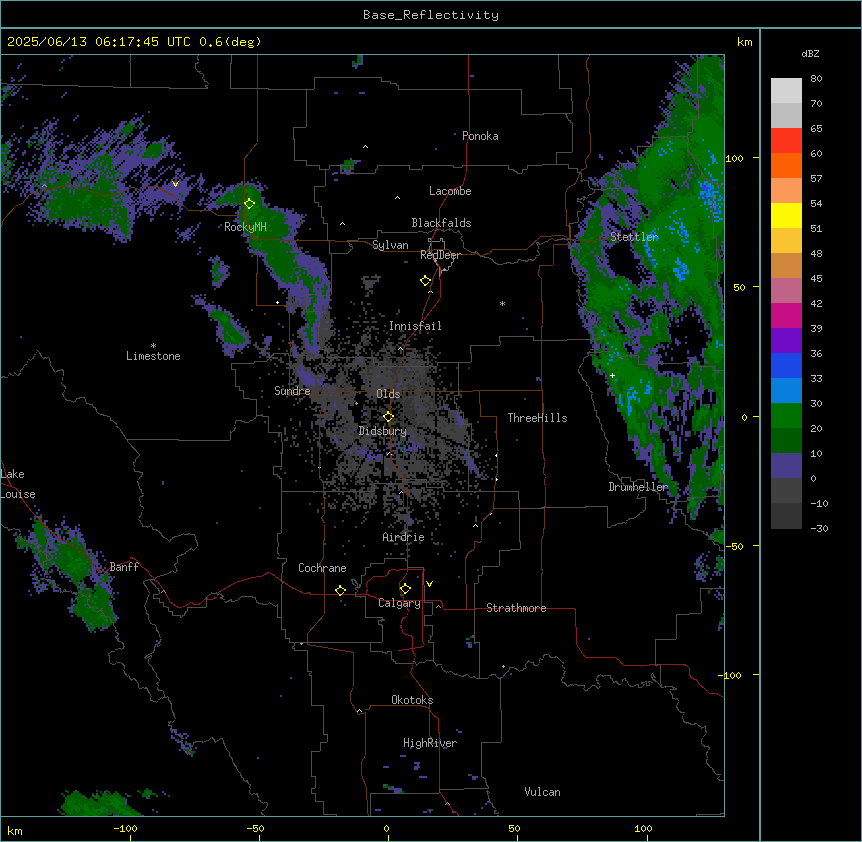The height and width of the screenshot is (842, 862).
Task: Select the white asterisk marker east of Innisfail
Action: click(x=502, y=303)
